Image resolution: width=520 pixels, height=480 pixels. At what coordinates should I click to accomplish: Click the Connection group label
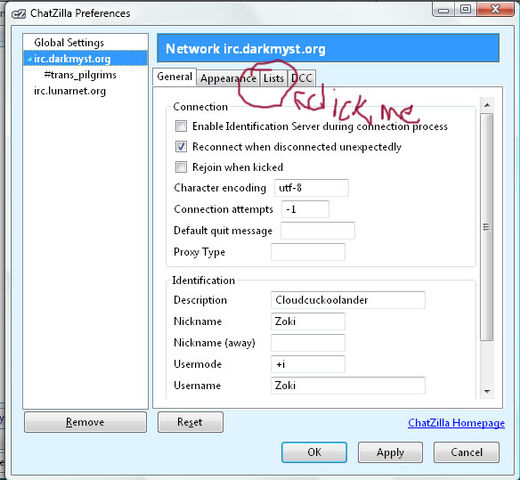200,107
